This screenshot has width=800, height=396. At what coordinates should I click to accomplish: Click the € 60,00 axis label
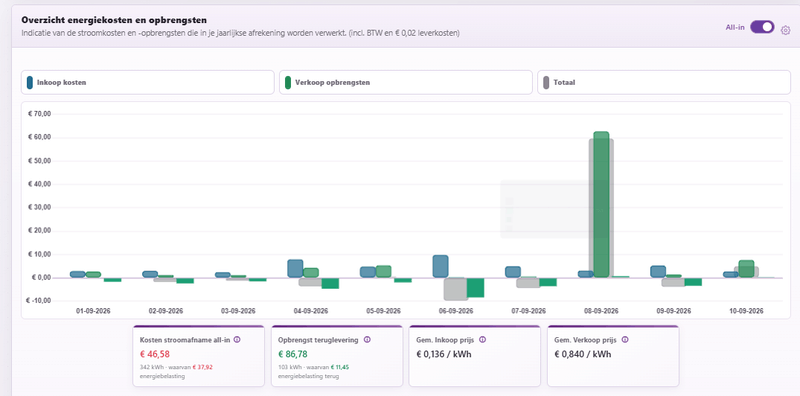40,137
